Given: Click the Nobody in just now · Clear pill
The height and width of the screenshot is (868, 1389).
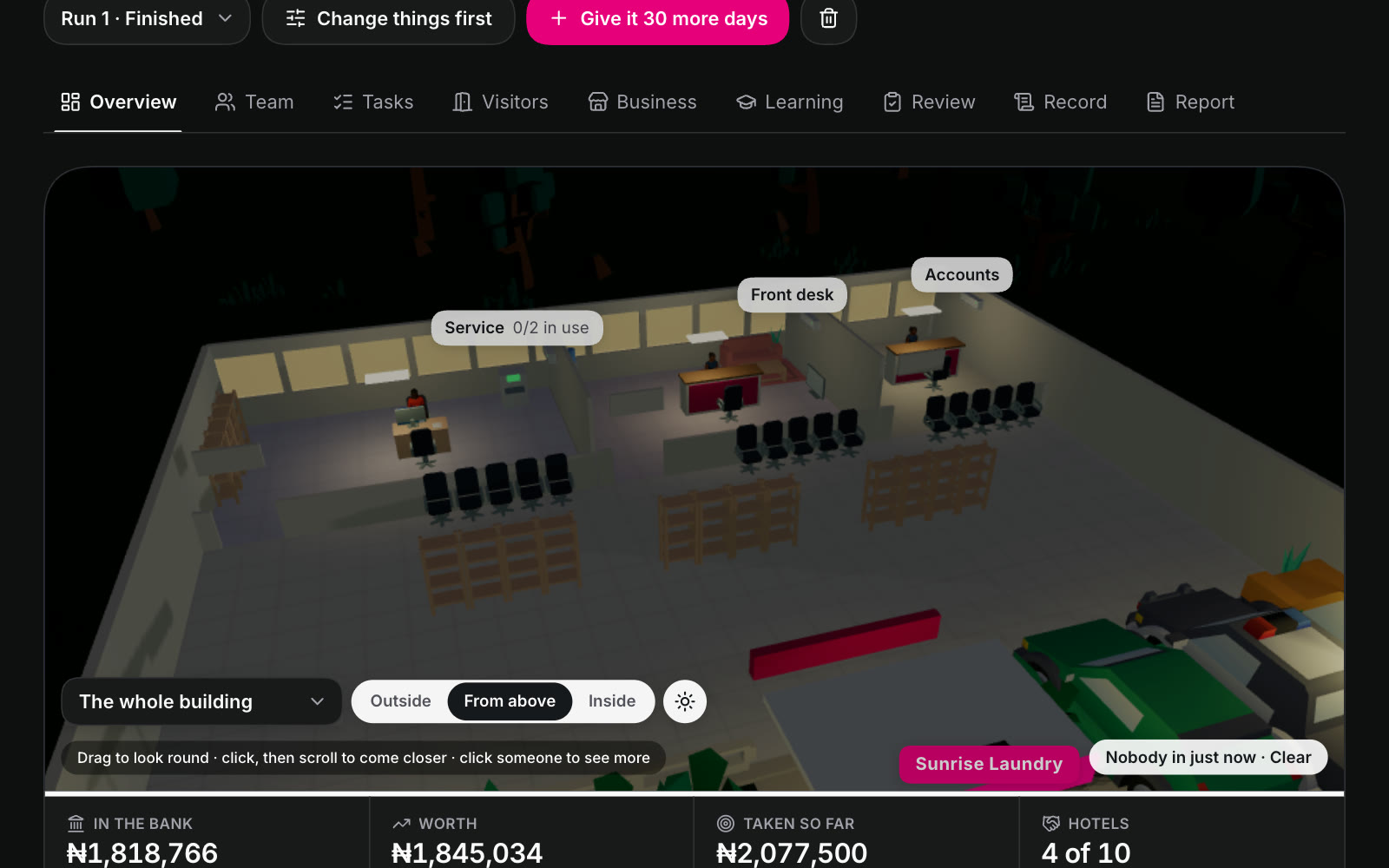Looking at the screenshot, I should tap(1208, 758).
